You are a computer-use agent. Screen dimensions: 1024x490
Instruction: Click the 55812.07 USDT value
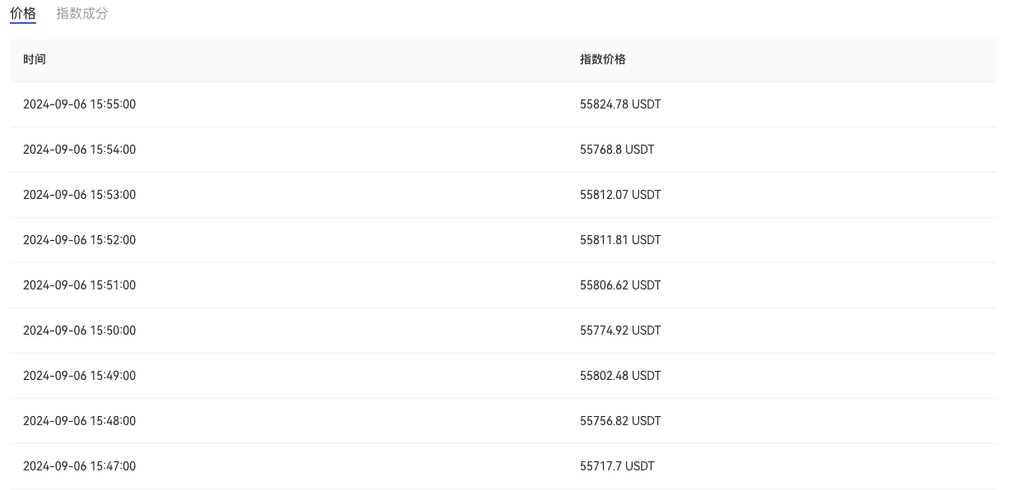[x=620, y=195]
